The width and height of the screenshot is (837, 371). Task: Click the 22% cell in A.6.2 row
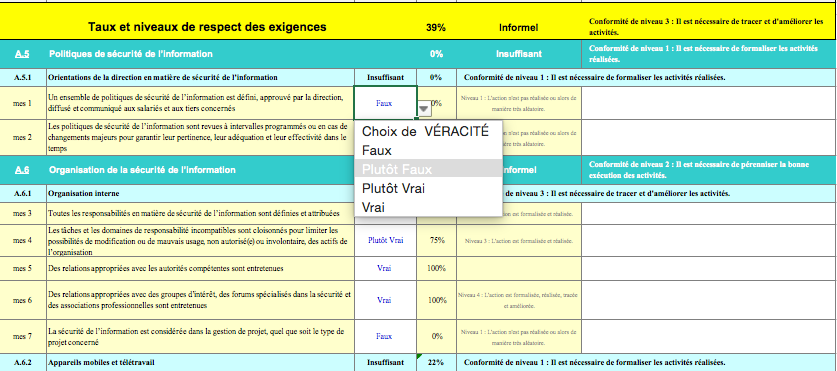437,362
